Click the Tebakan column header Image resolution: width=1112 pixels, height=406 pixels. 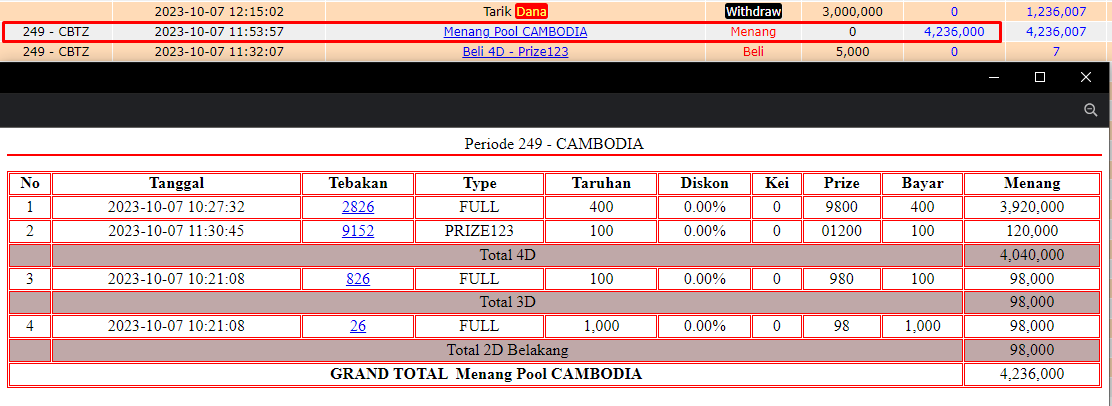[358, 183]
